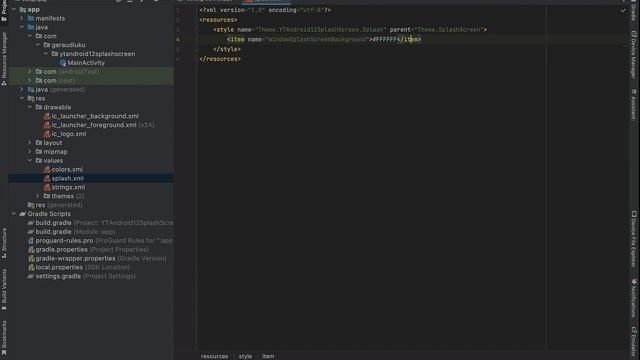This screenshot has height=360, width=640.
Task: Click the settings.gradle file icon
Action: 31,276
